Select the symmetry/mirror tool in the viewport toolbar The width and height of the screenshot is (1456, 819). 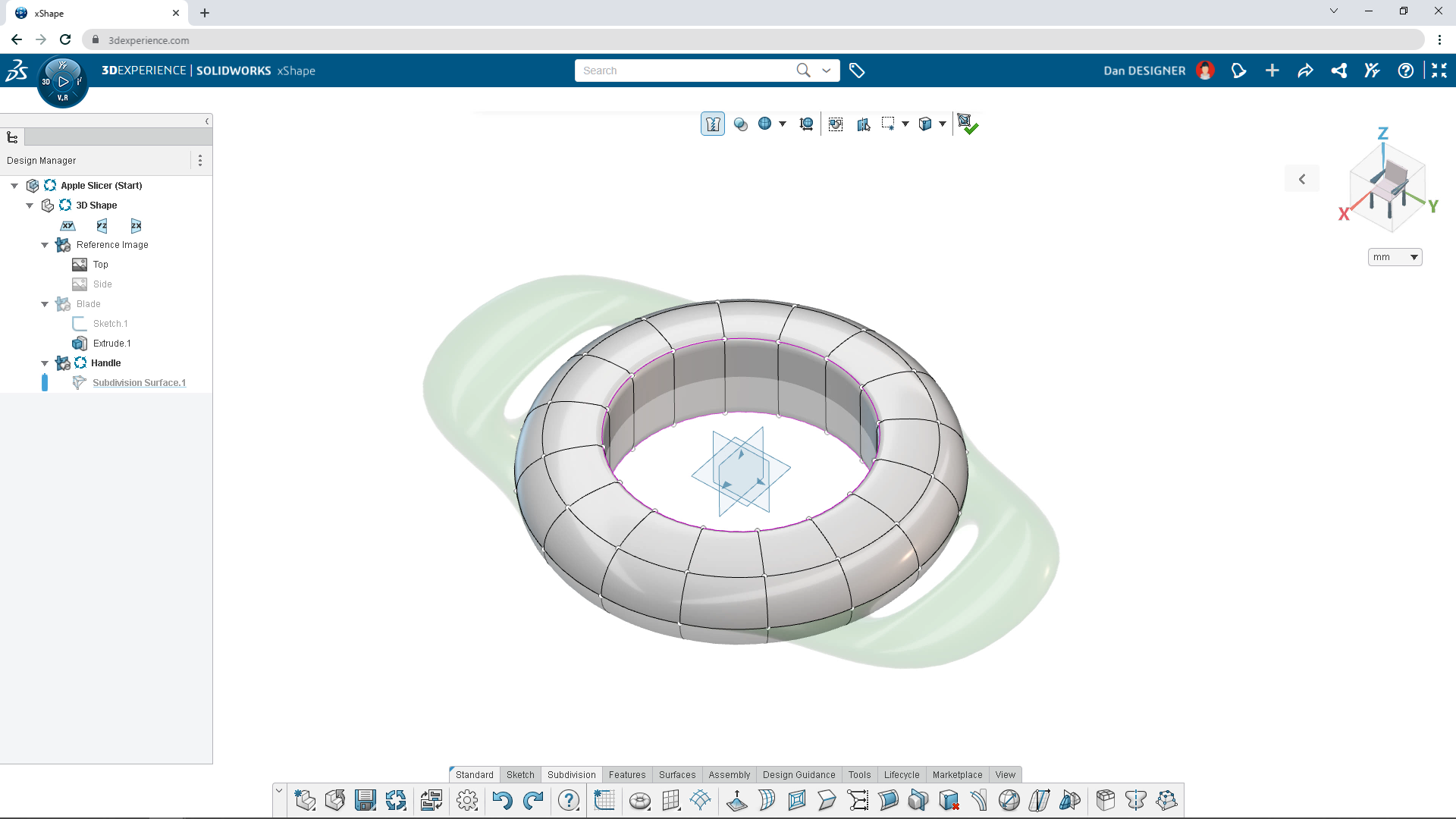point(864,124)
